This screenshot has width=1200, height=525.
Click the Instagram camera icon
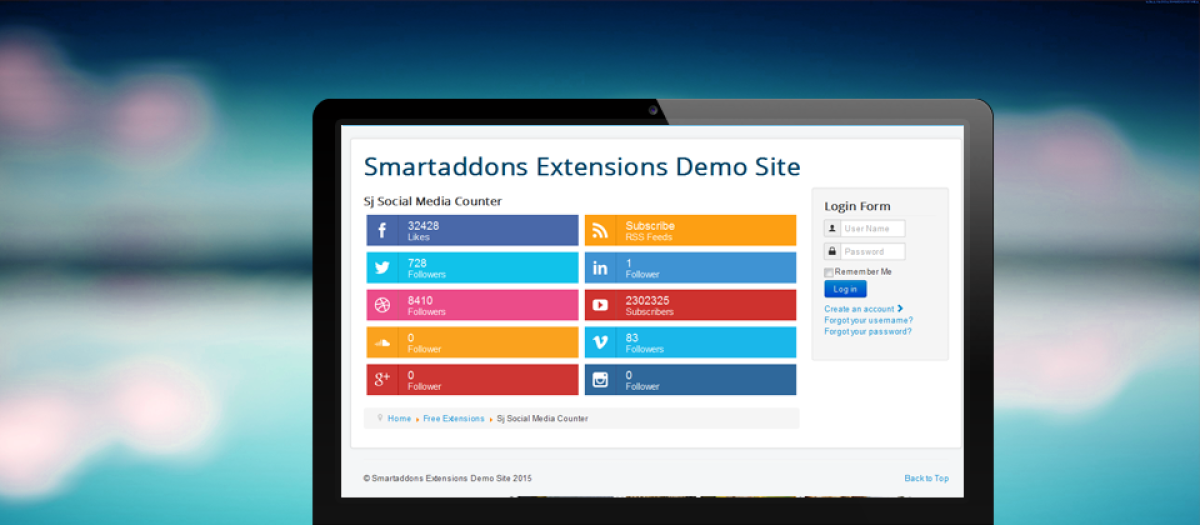(x=600, y=380)
